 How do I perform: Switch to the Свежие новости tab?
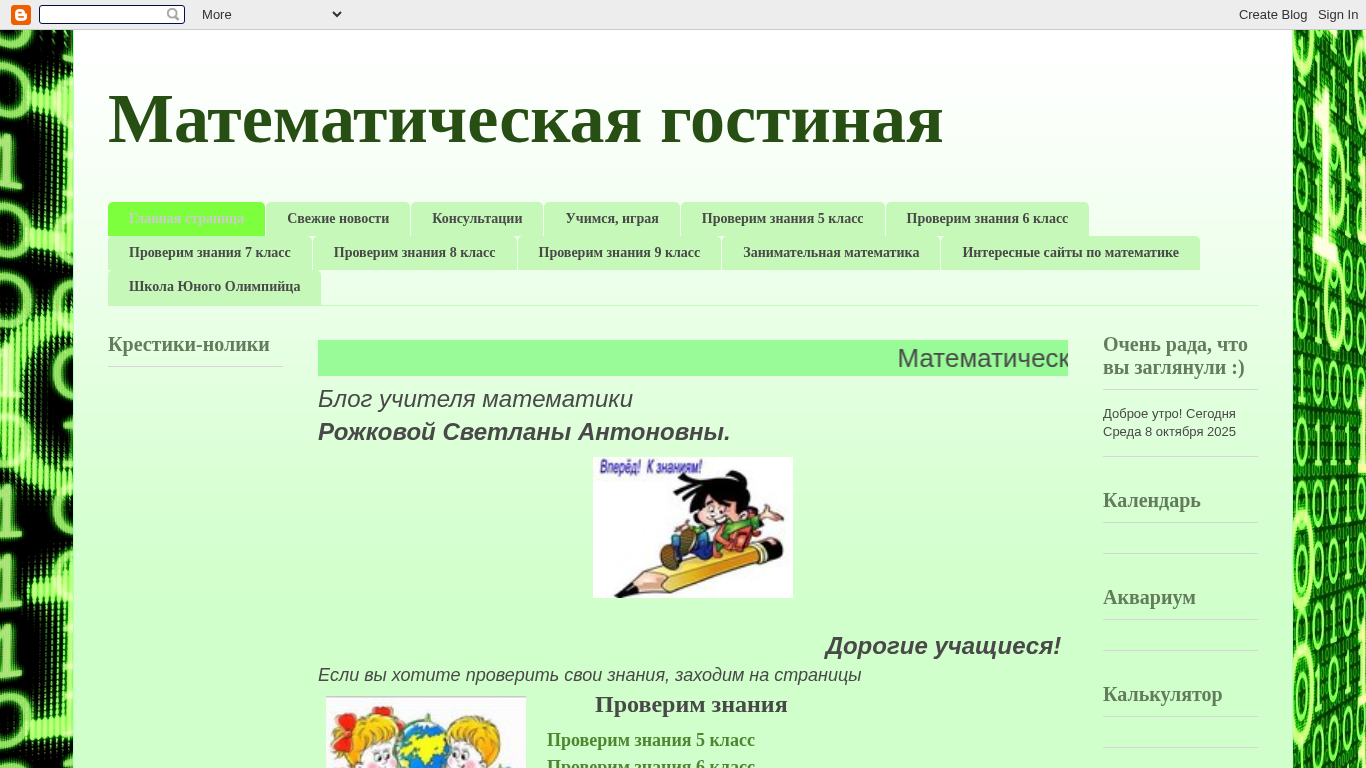tap(338, 219)
